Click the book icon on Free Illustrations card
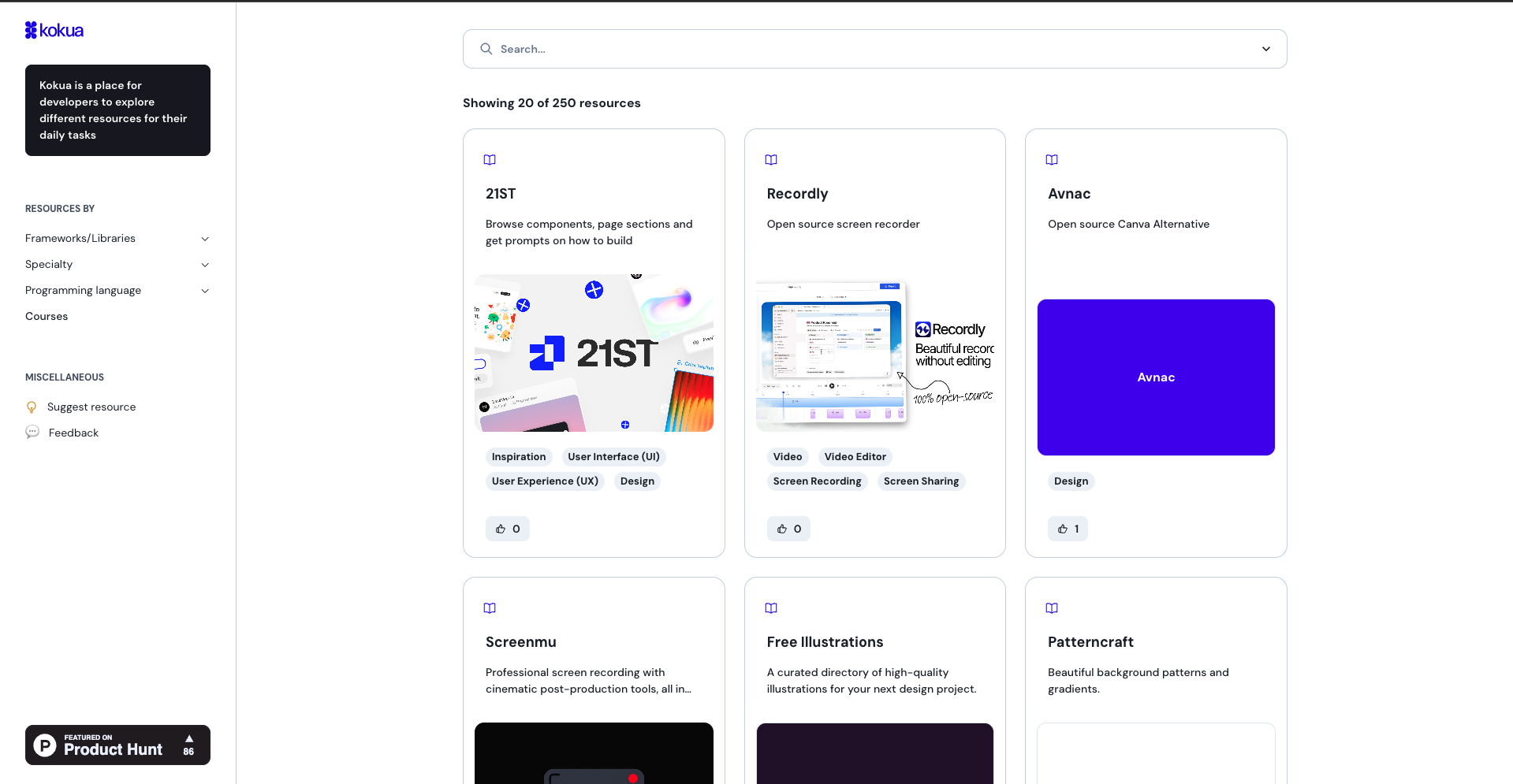Screen dimensions: 1513x784 771,608
